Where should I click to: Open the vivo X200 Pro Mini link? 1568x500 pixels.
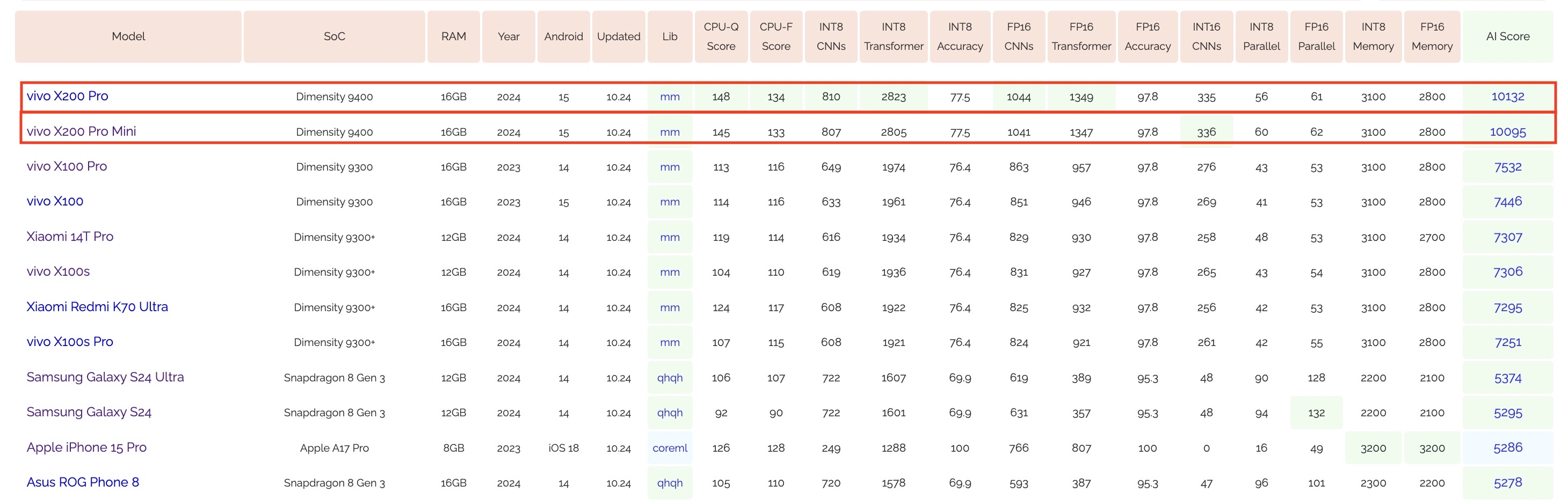(82, 131)
